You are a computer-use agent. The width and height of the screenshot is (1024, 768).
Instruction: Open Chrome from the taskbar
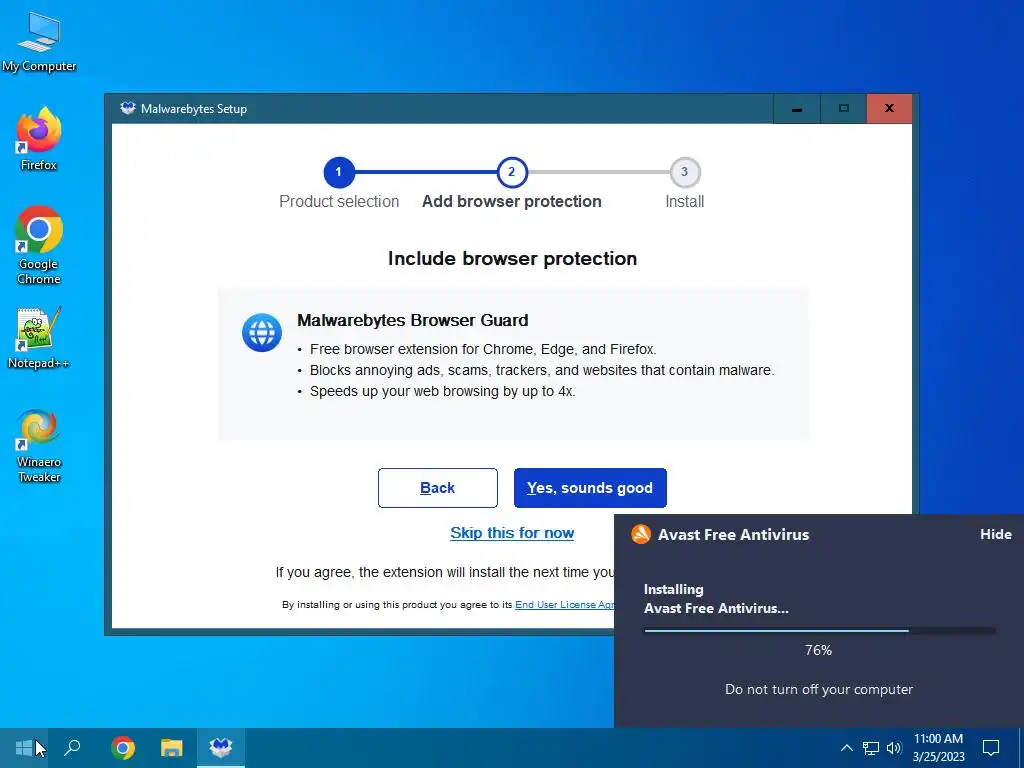pos(123,748)
